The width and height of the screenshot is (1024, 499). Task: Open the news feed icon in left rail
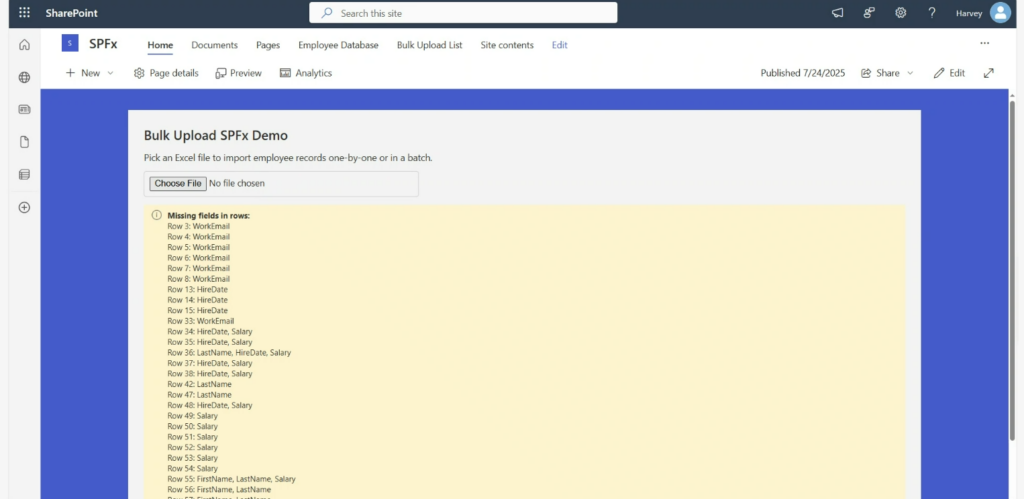24,110
